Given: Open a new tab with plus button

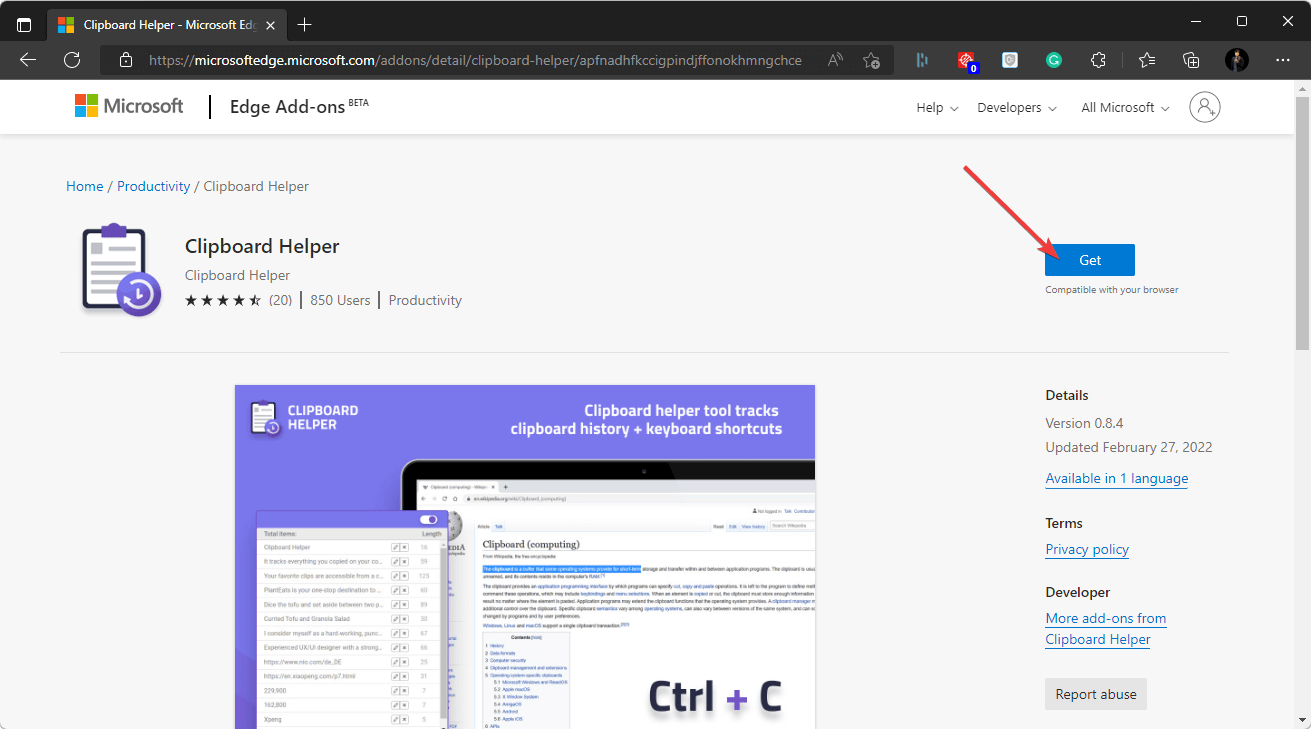Looking at the screenshot, I should pyautogui.click(x=305, y=24).
